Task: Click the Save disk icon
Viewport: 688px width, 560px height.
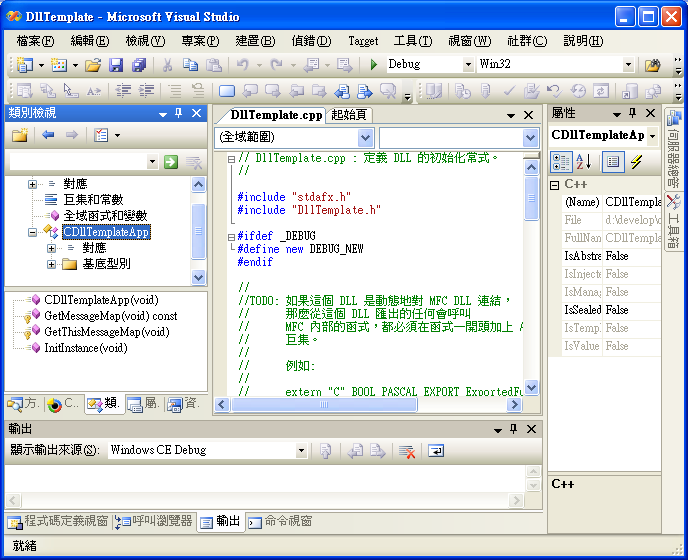Action: pyautogui.click(x=116, y=65)
